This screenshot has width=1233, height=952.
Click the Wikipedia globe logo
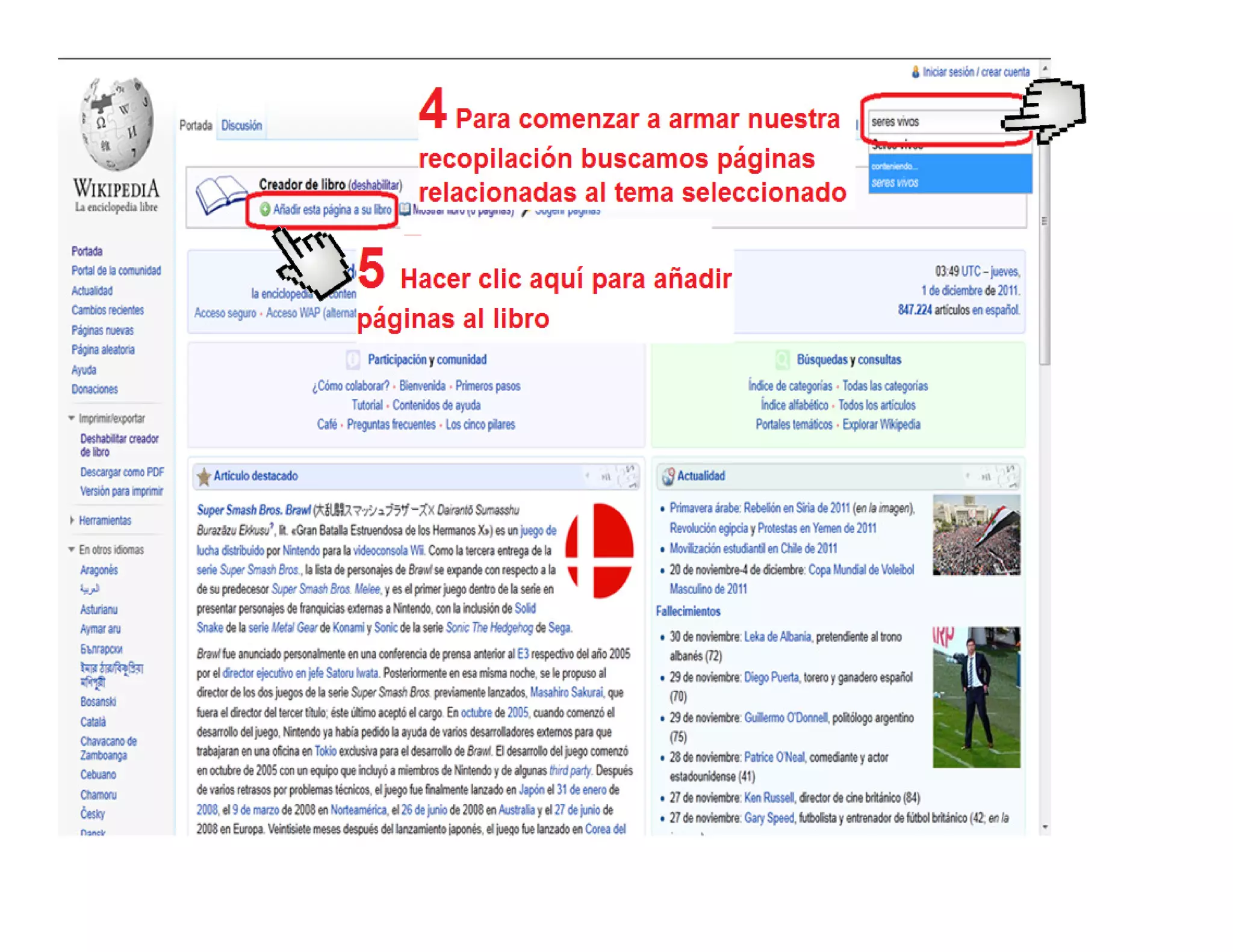pyautogui.click(x=117, y=124)
